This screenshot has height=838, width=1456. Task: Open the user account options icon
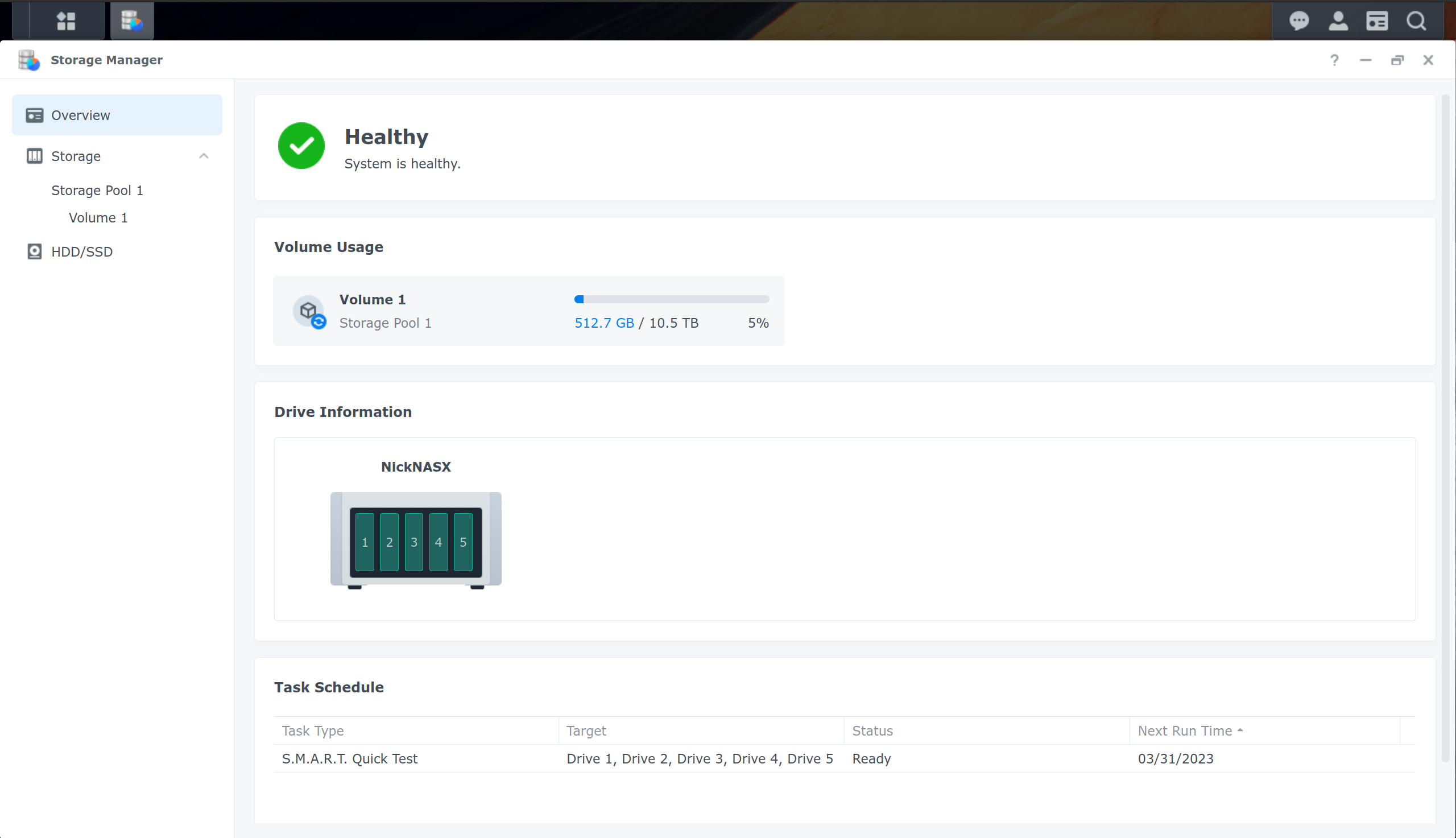tap(1338, 20)
